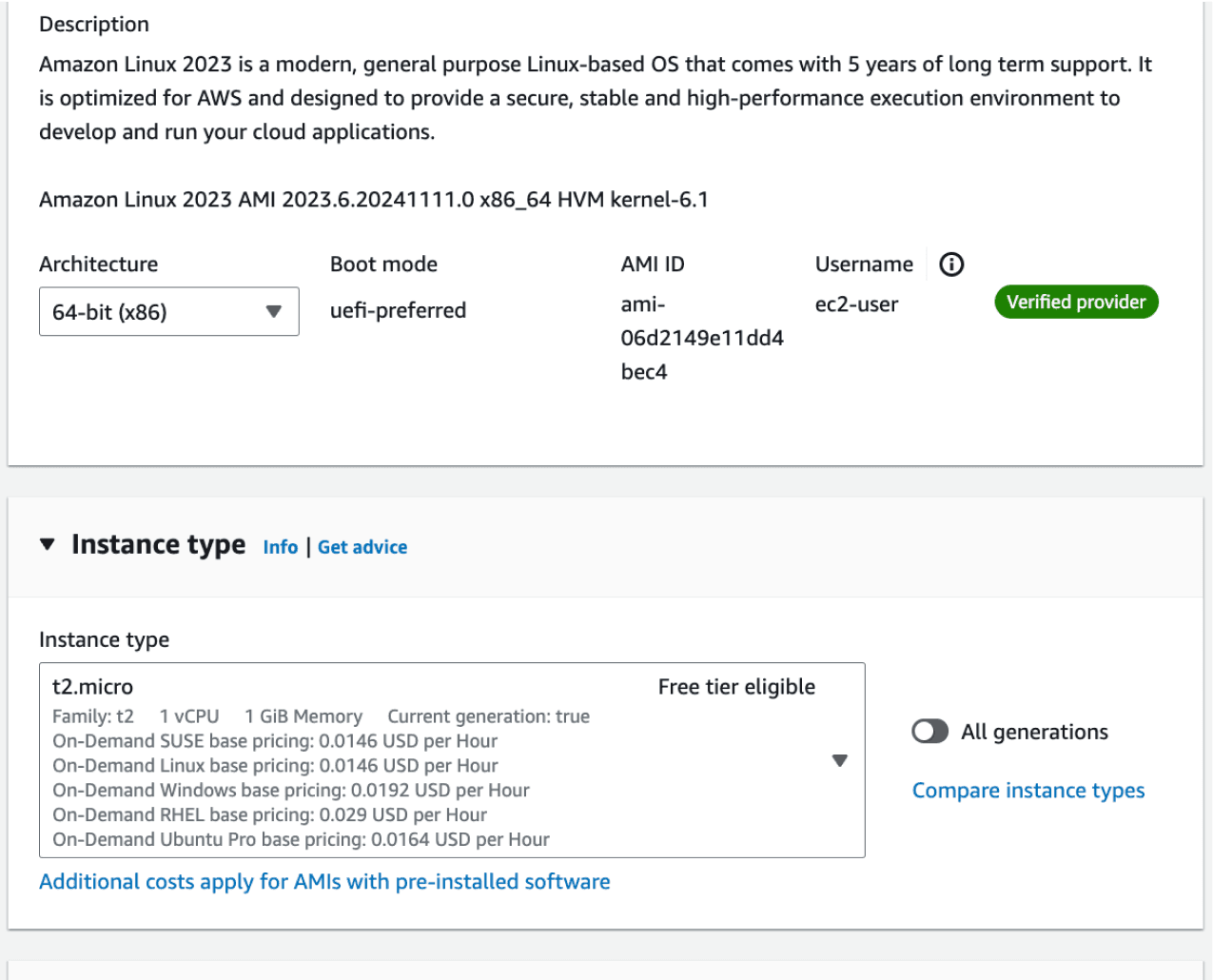Click the ec2-user username value
This screenshot has width=1213, height=980.
pyautogui.click(x=856, y=304)
